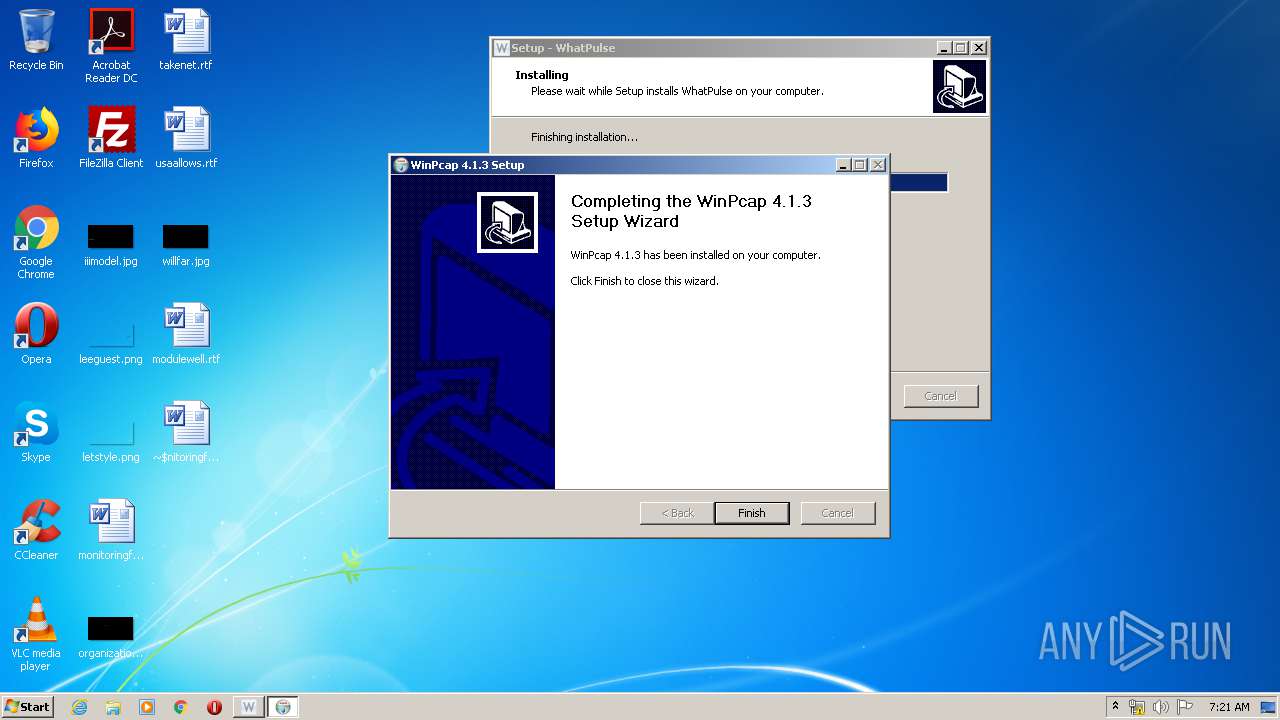Open Windows Media Player from taskbar

click(147, 707)
